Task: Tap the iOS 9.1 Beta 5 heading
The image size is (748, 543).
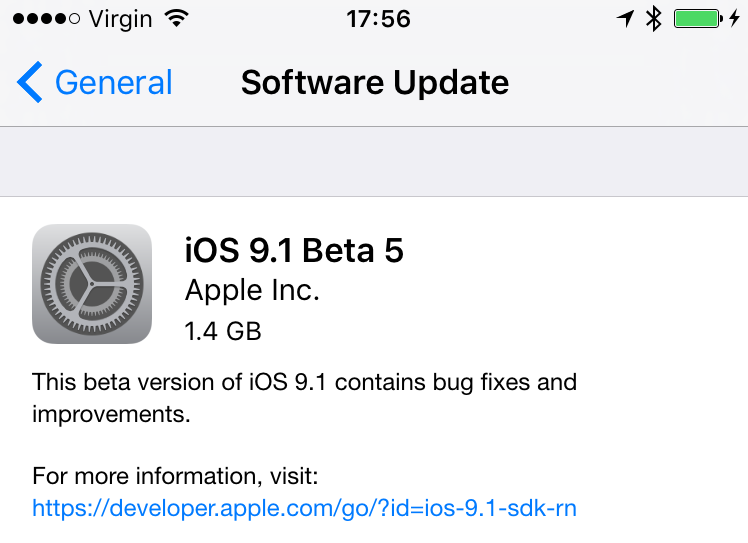Action: [294, 249]
